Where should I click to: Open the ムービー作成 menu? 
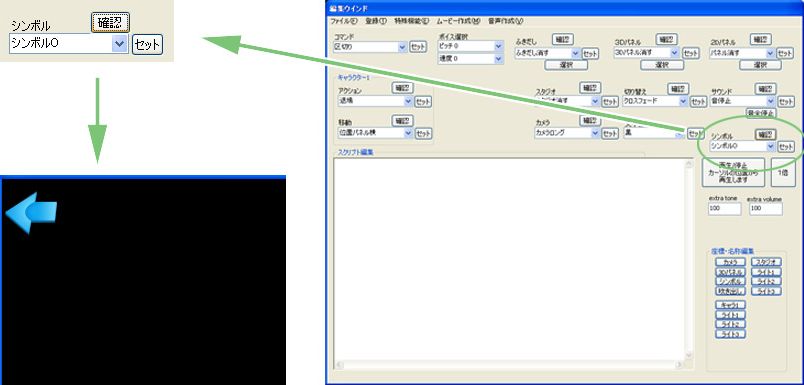458,21
